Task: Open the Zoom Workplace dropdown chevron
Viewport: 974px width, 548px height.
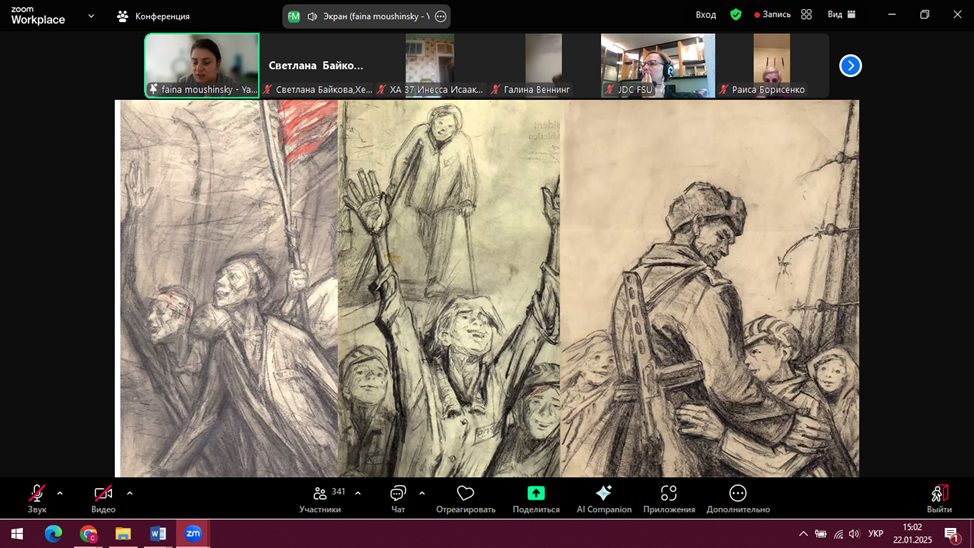Action: point(91,16)
